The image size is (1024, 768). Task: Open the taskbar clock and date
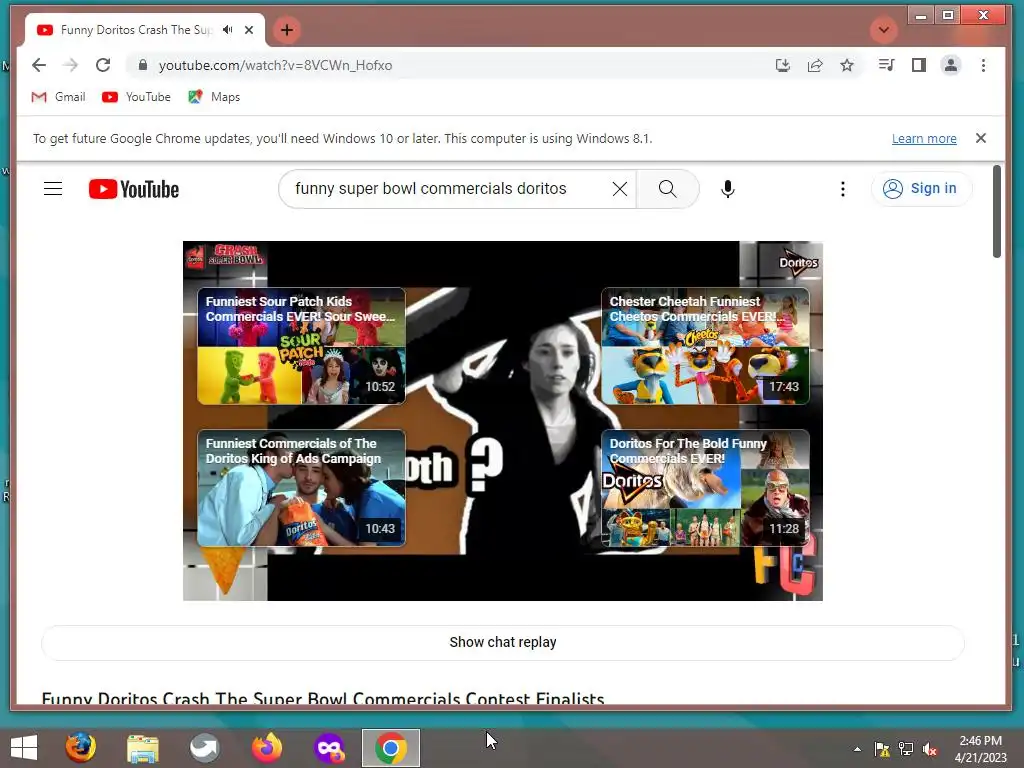click(x=980, y=749)
